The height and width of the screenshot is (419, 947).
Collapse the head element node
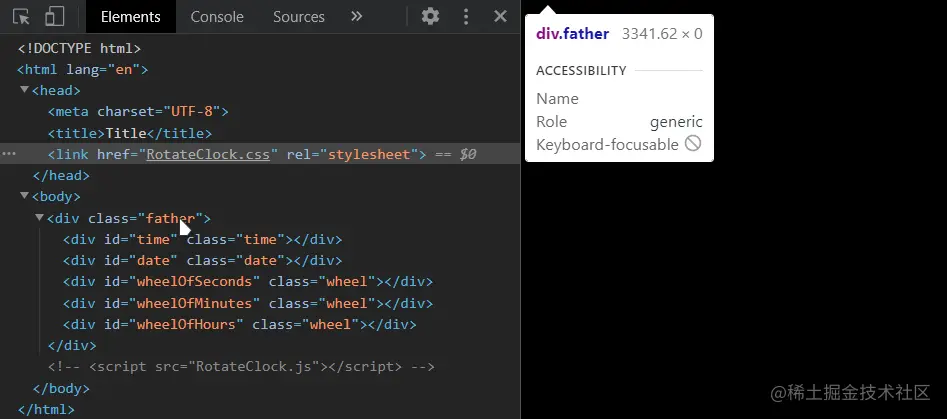click(x=24, y=90)
